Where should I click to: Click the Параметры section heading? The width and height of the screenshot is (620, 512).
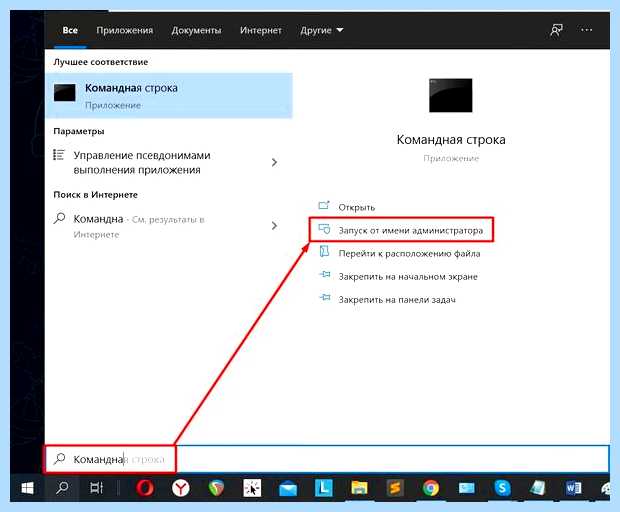(x=79, y=131)
